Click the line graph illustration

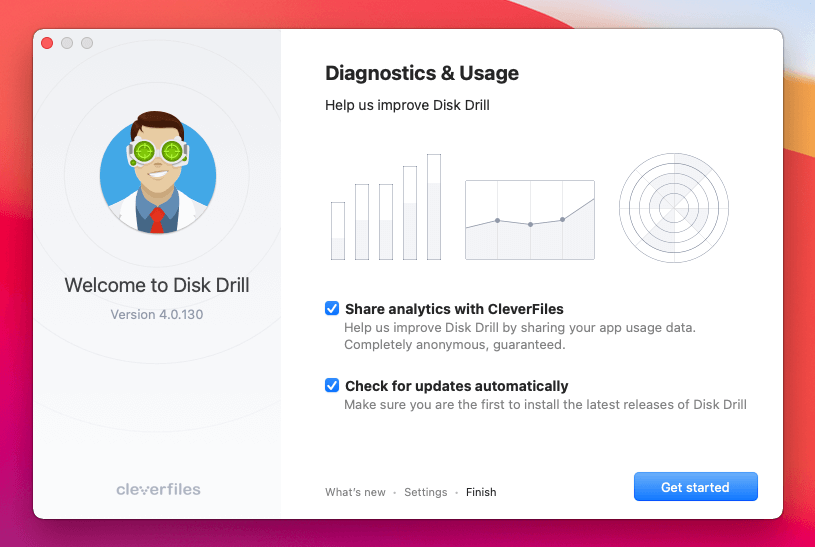(x=530, y=220)
